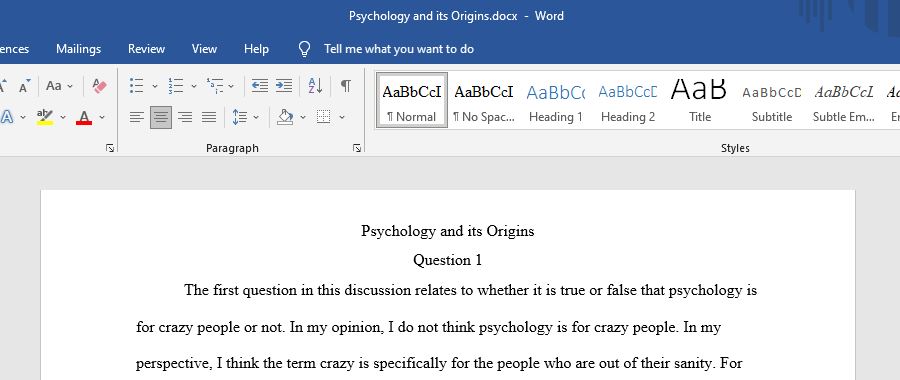Click the line starting 'for crazy people or not'
Screen dimensions: 900x380
(428, 328)
